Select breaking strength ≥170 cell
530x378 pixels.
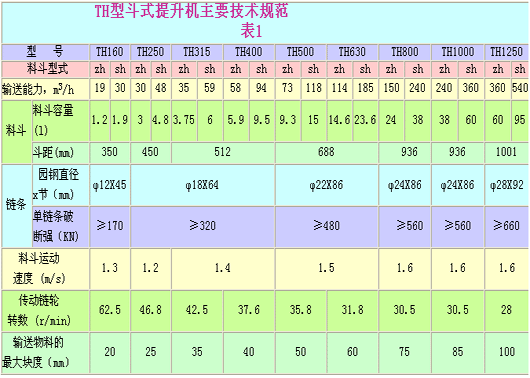tap(110, 226)
